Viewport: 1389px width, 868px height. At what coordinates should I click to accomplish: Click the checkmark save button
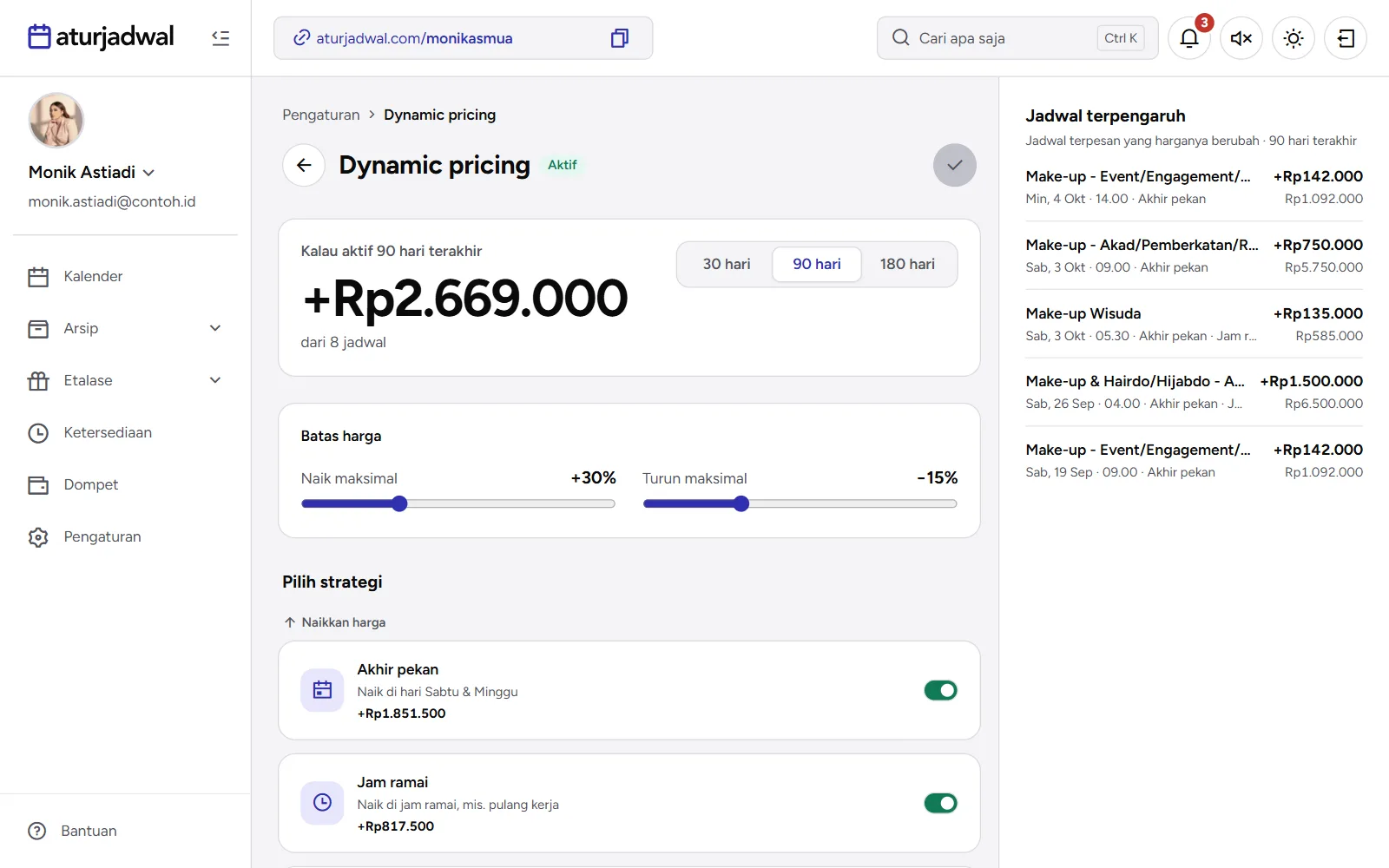click(955, 165)
